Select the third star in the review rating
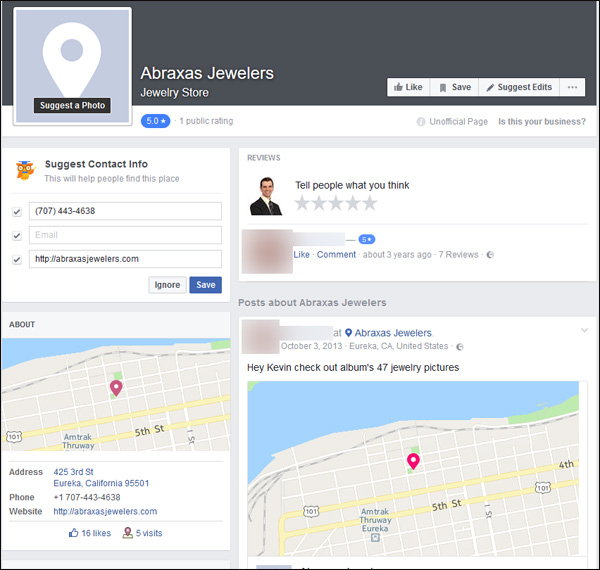600x570 pixels. point(336,203)
